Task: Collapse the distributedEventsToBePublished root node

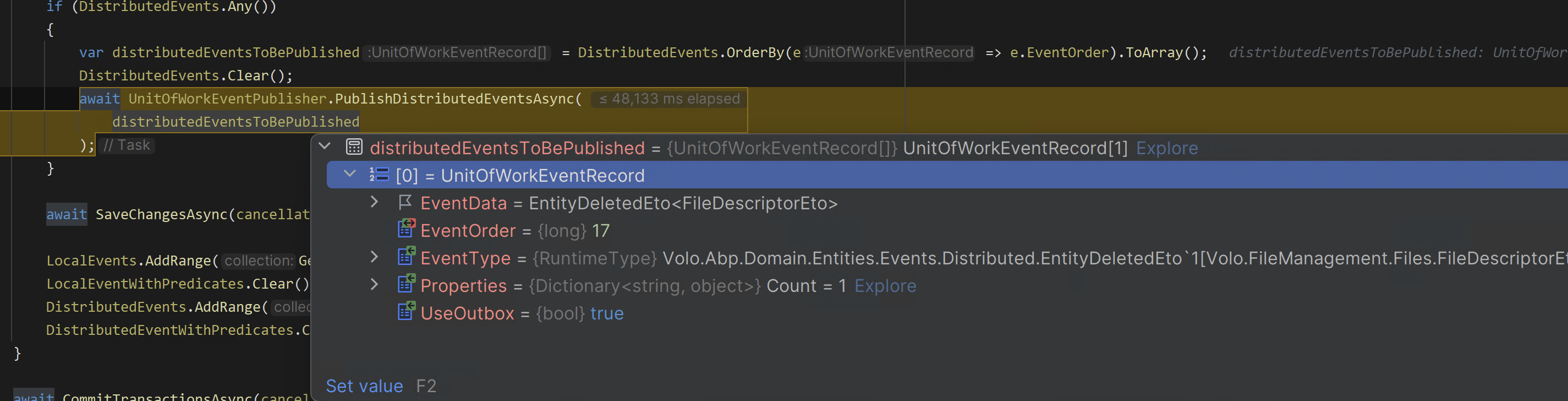Action: pyautogui.click(x=325, y=147)
